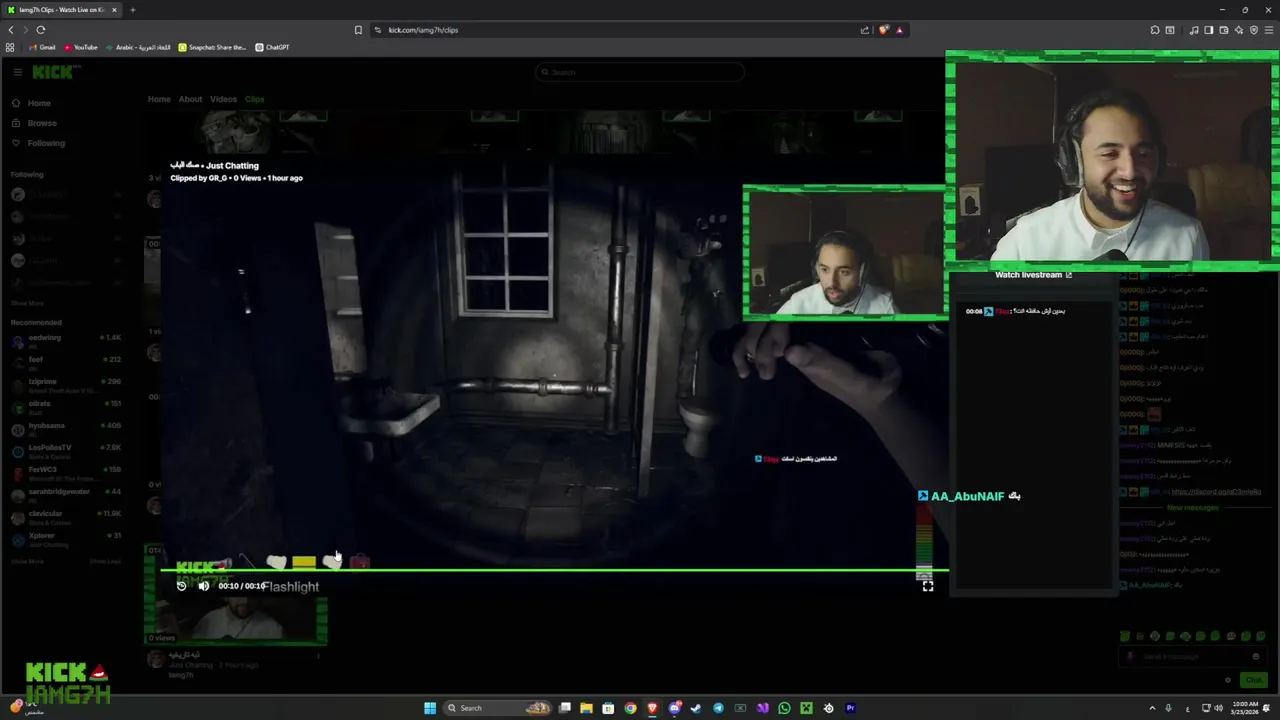Image resolution: width=1280 pixels, height=720 pixels.
Task: Click the Windows taskbar Search box
Action: 498,708
